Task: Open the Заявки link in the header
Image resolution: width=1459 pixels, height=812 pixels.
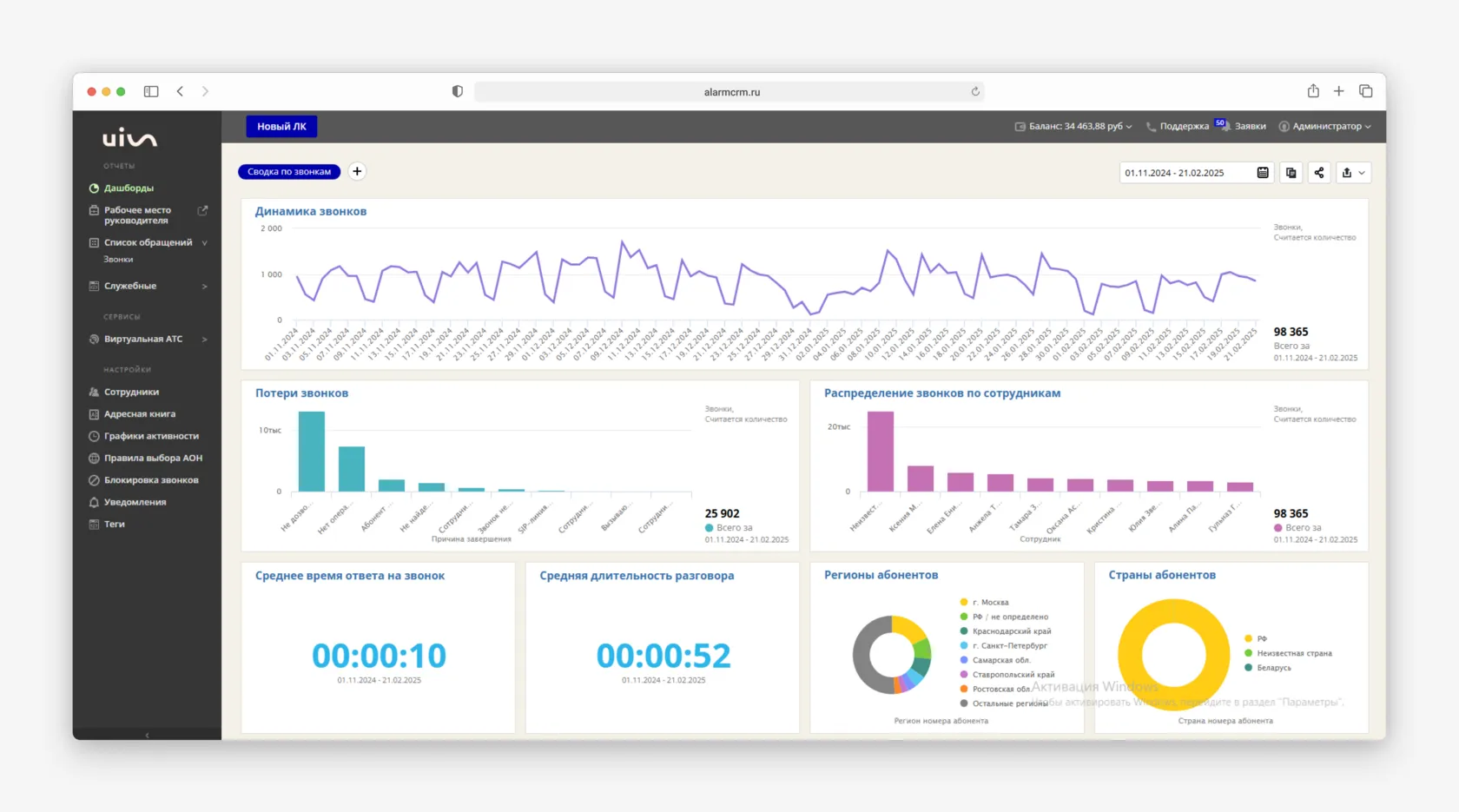Action: pyautogui.click(x=1251, y=126)
